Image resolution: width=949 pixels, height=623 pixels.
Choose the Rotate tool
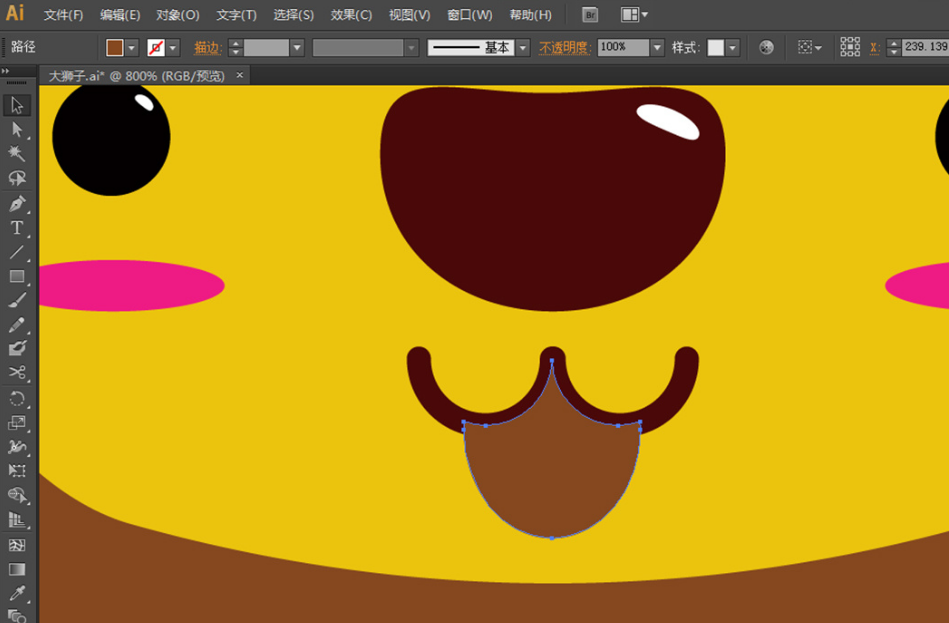[17, 398]
